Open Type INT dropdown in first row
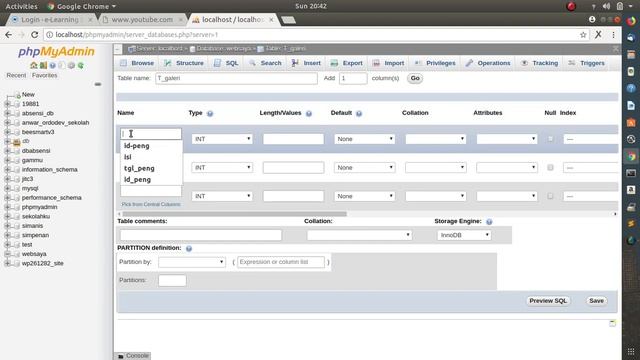Image resolution: width=640 pixels, height=360 pixels. [x=222, y=139]
